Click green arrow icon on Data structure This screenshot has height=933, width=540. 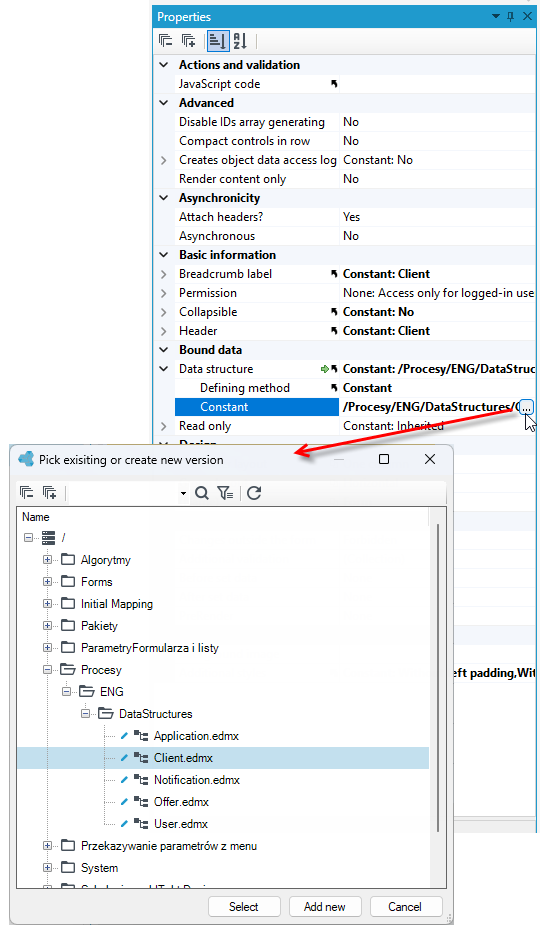click(325, 370)
